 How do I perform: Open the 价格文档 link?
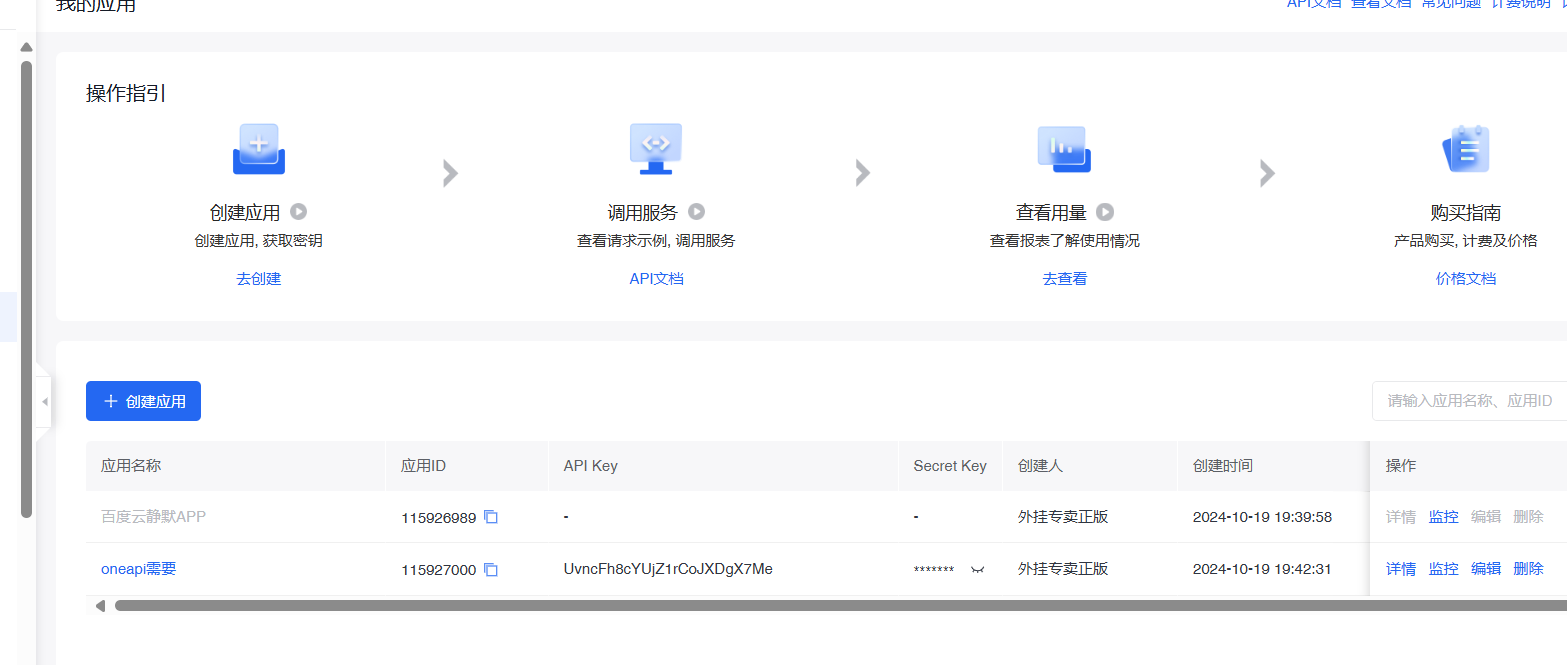click(x=1465, y=279)
